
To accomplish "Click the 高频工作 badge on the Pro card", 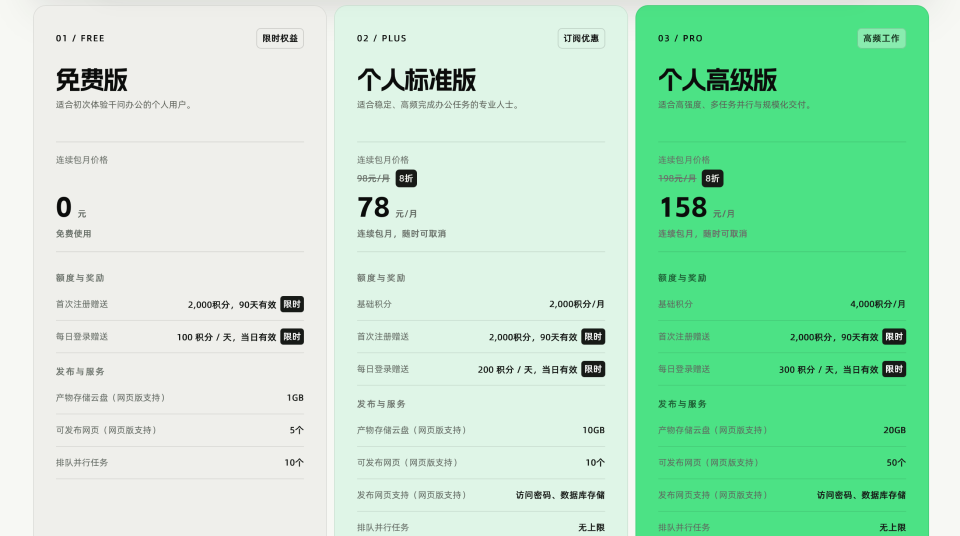I will (881, 38).
